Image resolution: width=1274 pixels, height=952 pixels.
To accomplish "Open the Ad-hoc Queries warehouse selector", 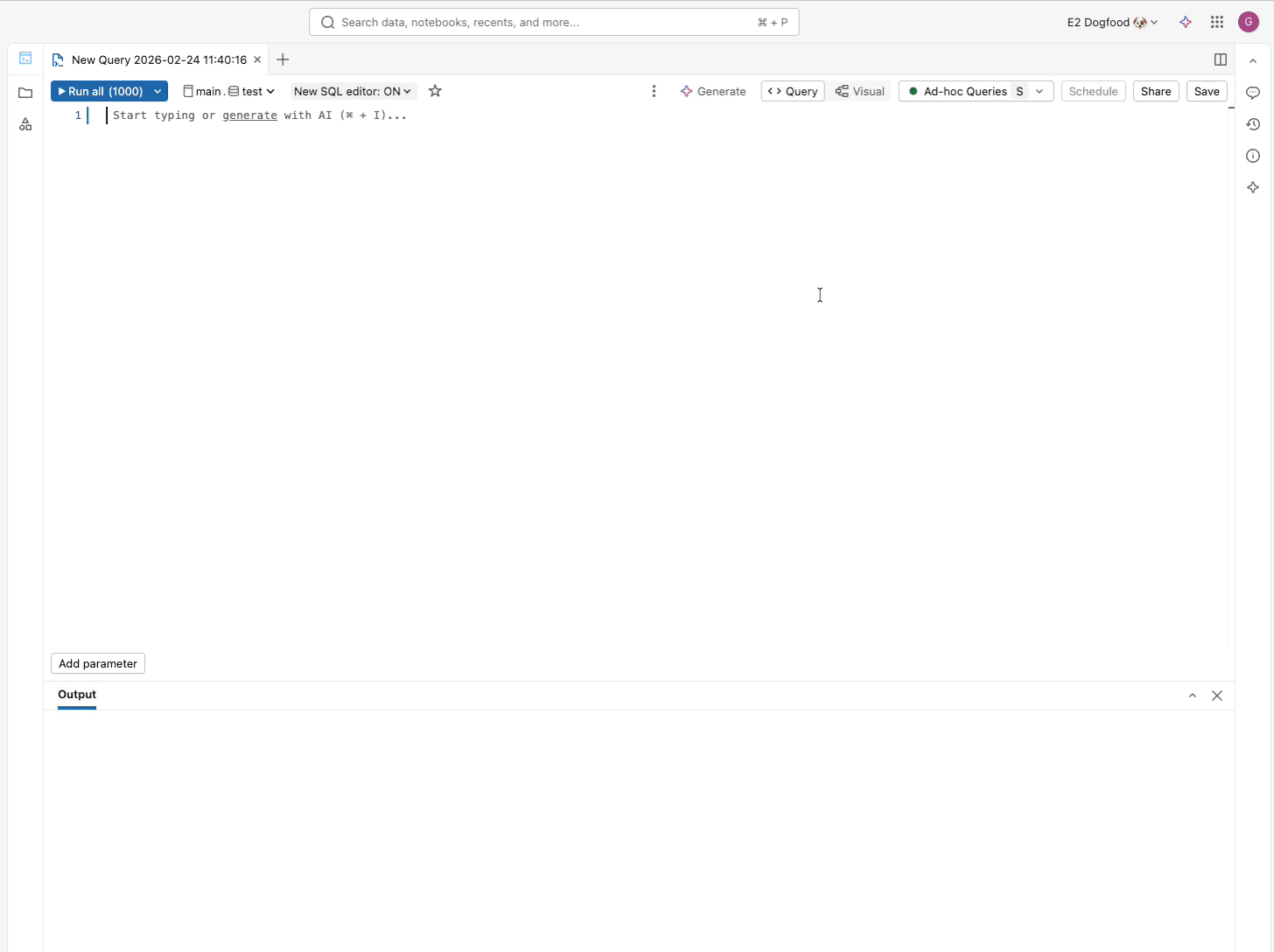I will coord(976,91).
